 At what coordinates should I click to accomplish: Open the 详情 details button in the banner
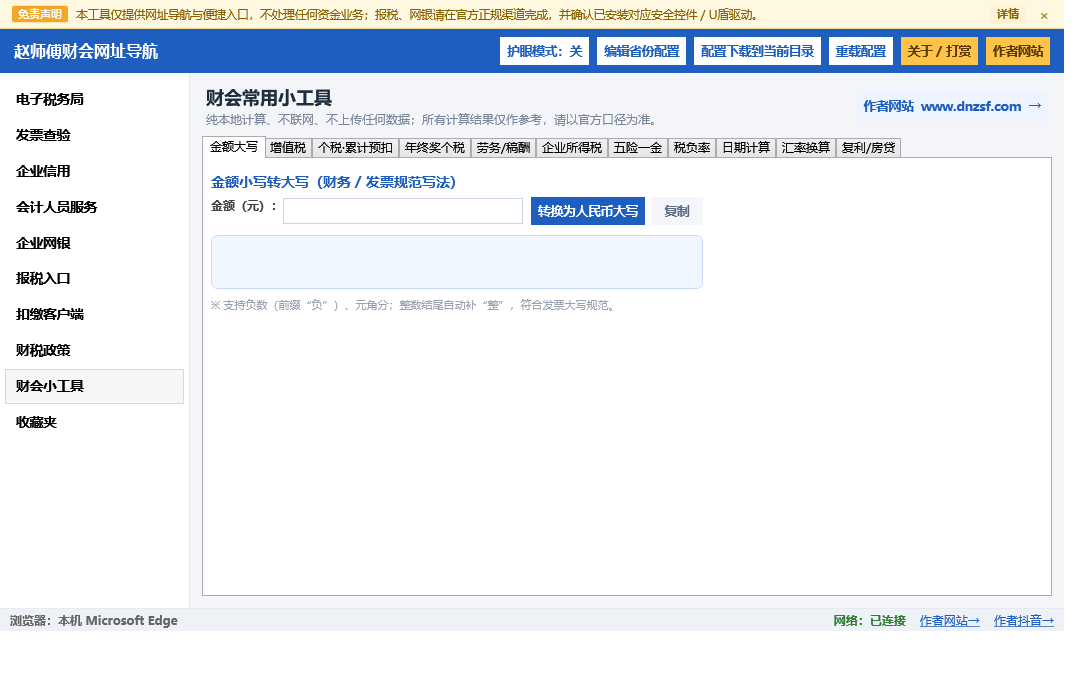click(1008, 14)
